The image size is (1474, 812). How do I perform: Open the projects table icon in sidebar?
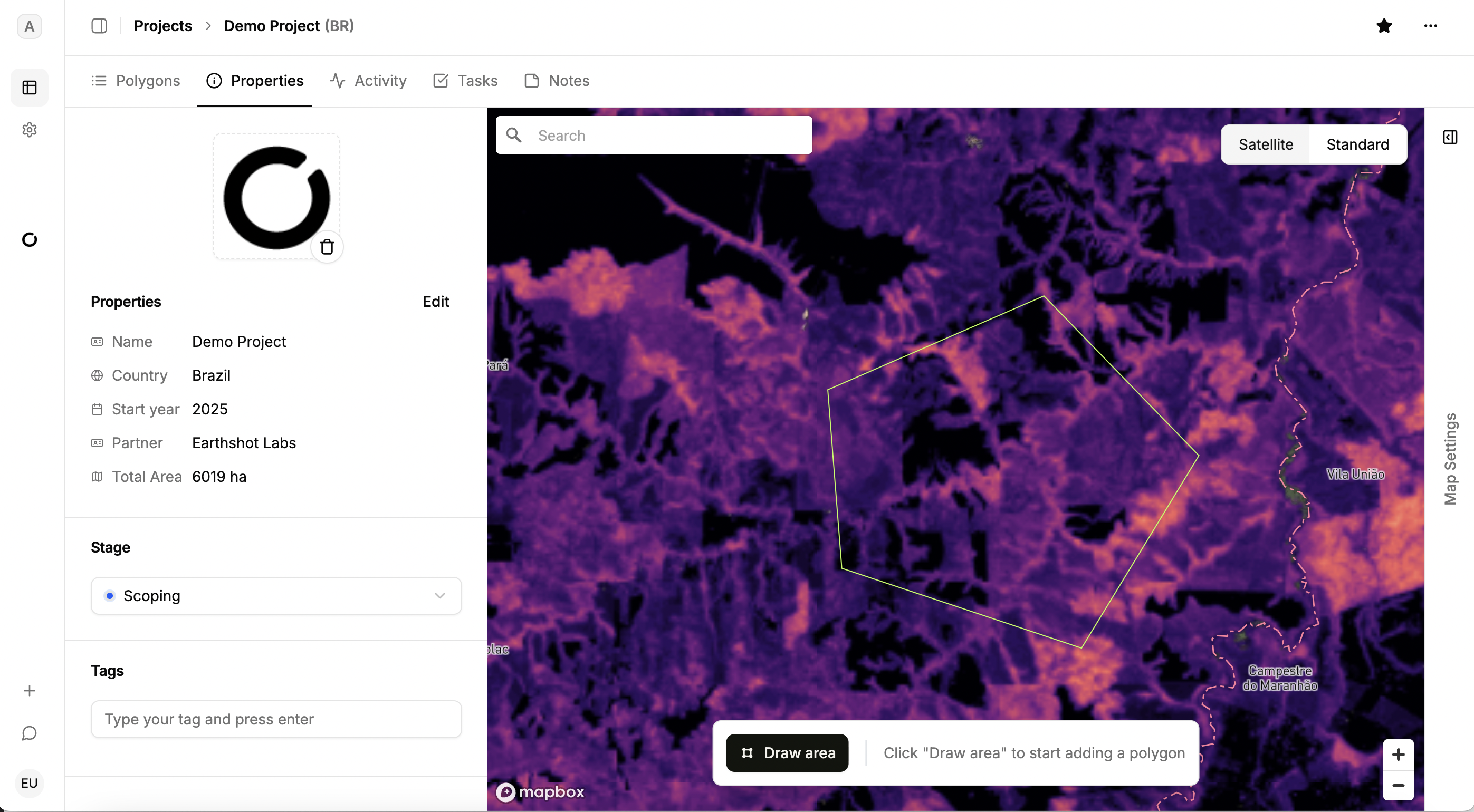(x=29, y=88)
